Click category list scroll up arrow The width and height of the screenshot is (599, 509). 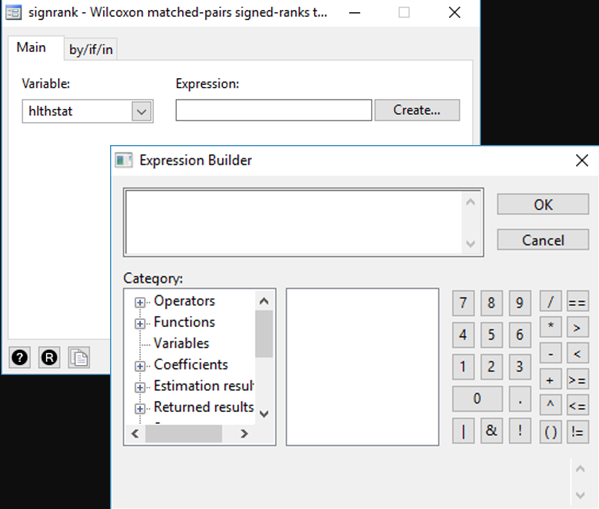(264, 301)
